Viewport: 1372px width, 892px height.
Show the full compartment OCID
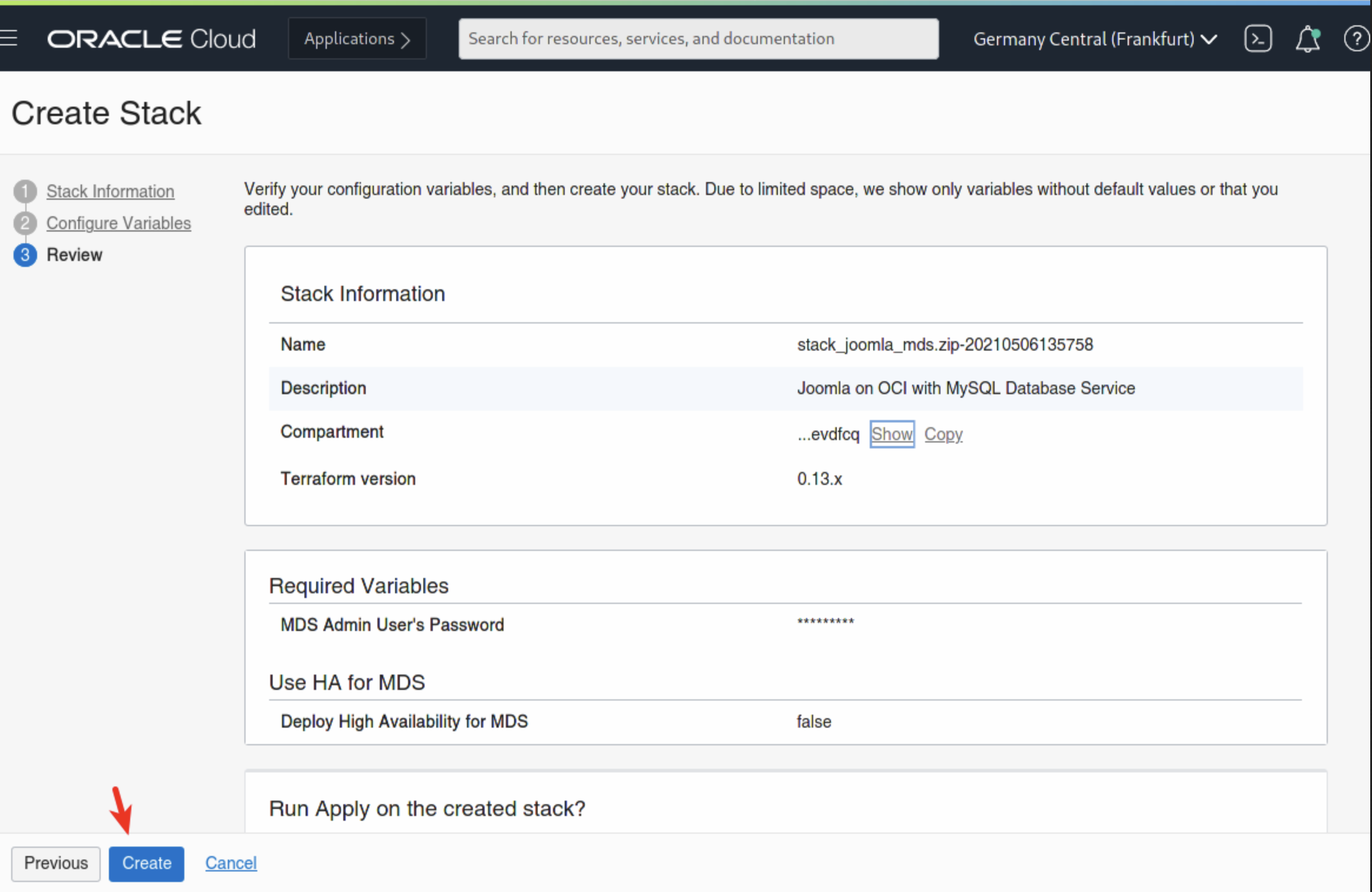pos(892,434)
